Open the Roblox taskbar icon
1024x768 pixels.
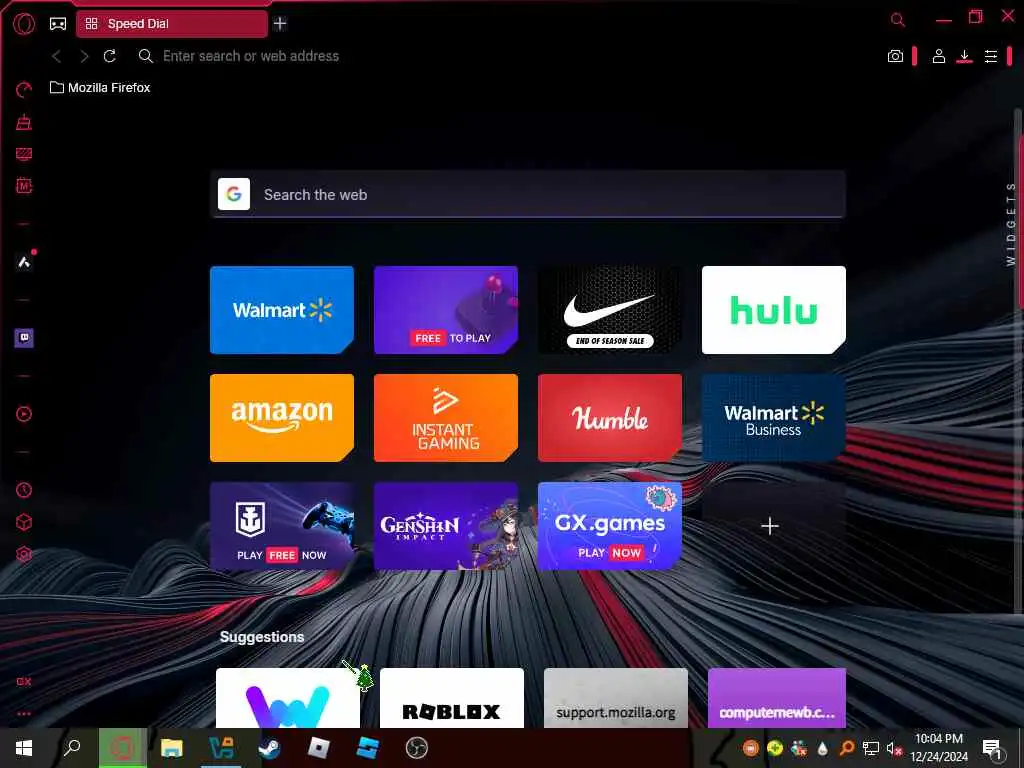pyautogui.click(x=318, y=748)
